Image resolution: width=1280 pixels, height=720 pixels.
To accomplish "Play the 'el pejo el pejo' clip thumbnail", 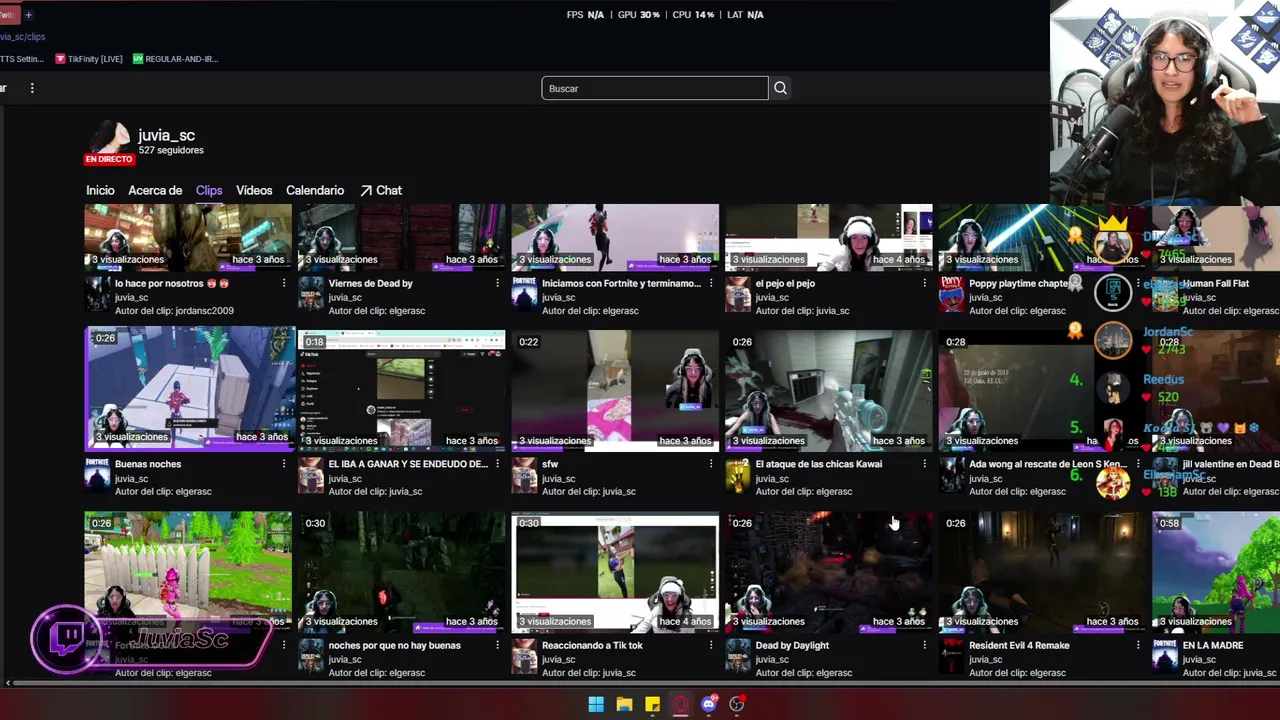I will [829, 237].
